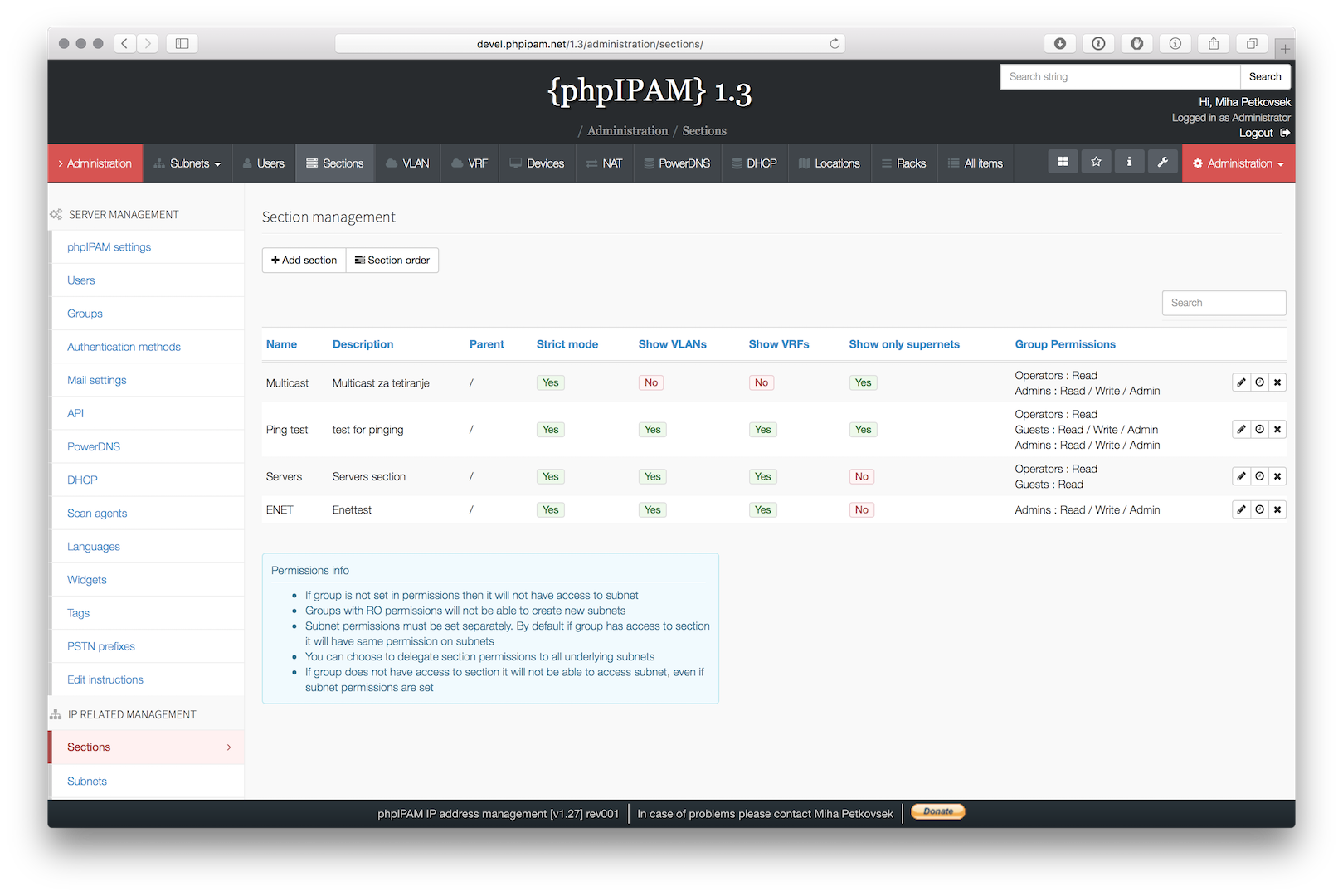Open the Users tab in navbar

[264, 163]
